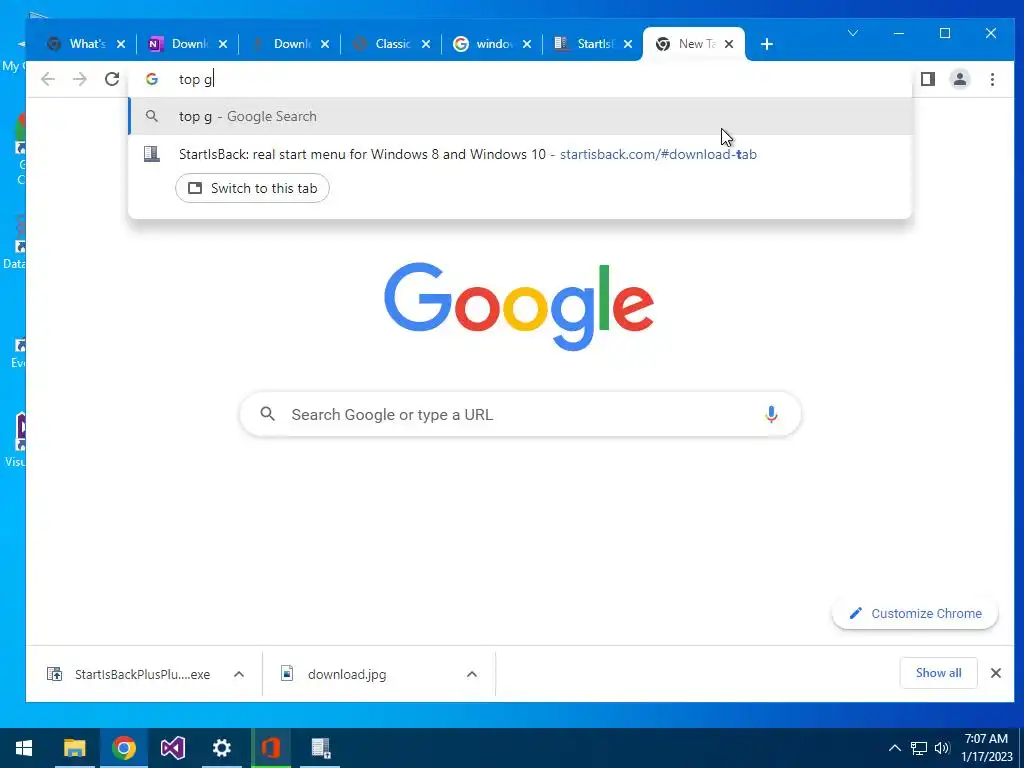Image resolution: width=1024 pixels, height=768 pixels.
Task: Click Show all downloads button
Action: click(938, 673)
